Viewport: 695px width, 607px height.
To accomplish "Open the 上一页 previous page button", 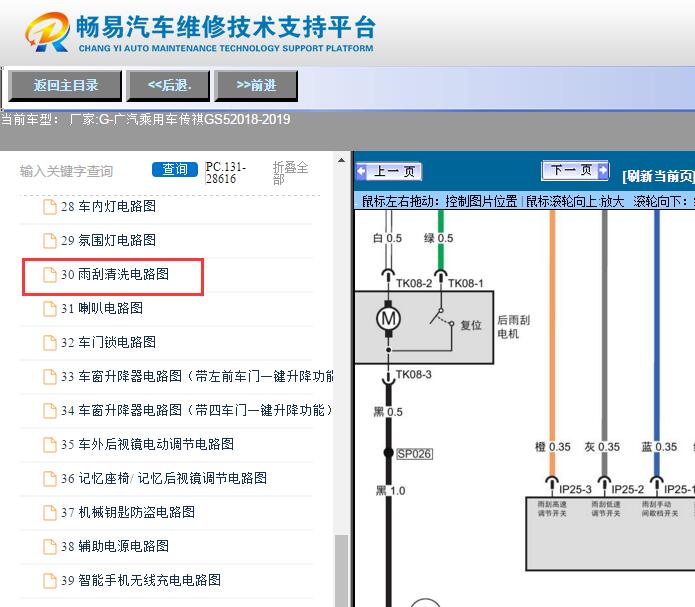I will pyautogui.click(x=389, y=171).
